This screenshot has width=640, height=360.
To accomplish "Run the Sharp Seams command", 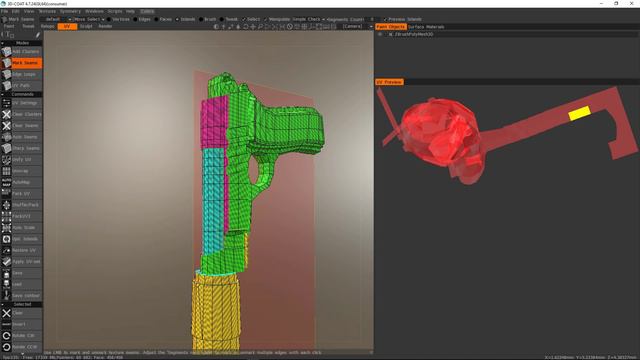I will point(22,148).
